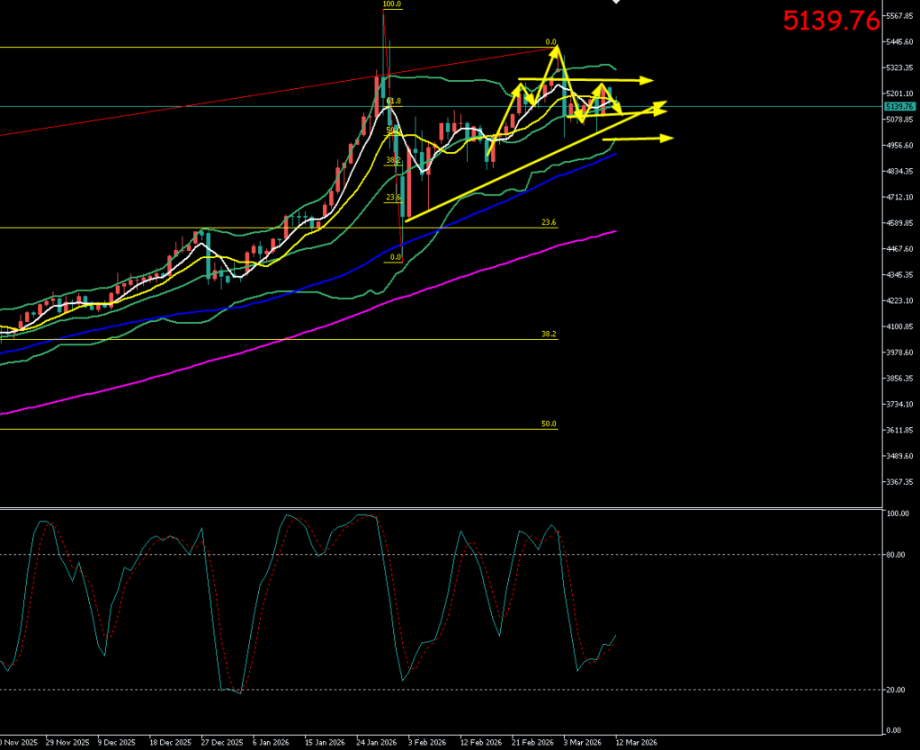Image resolution: width=920 pixels, height=750 pixels.
Task: Click the 27 Dec 2025 date label
Action: tap(221, 743)
